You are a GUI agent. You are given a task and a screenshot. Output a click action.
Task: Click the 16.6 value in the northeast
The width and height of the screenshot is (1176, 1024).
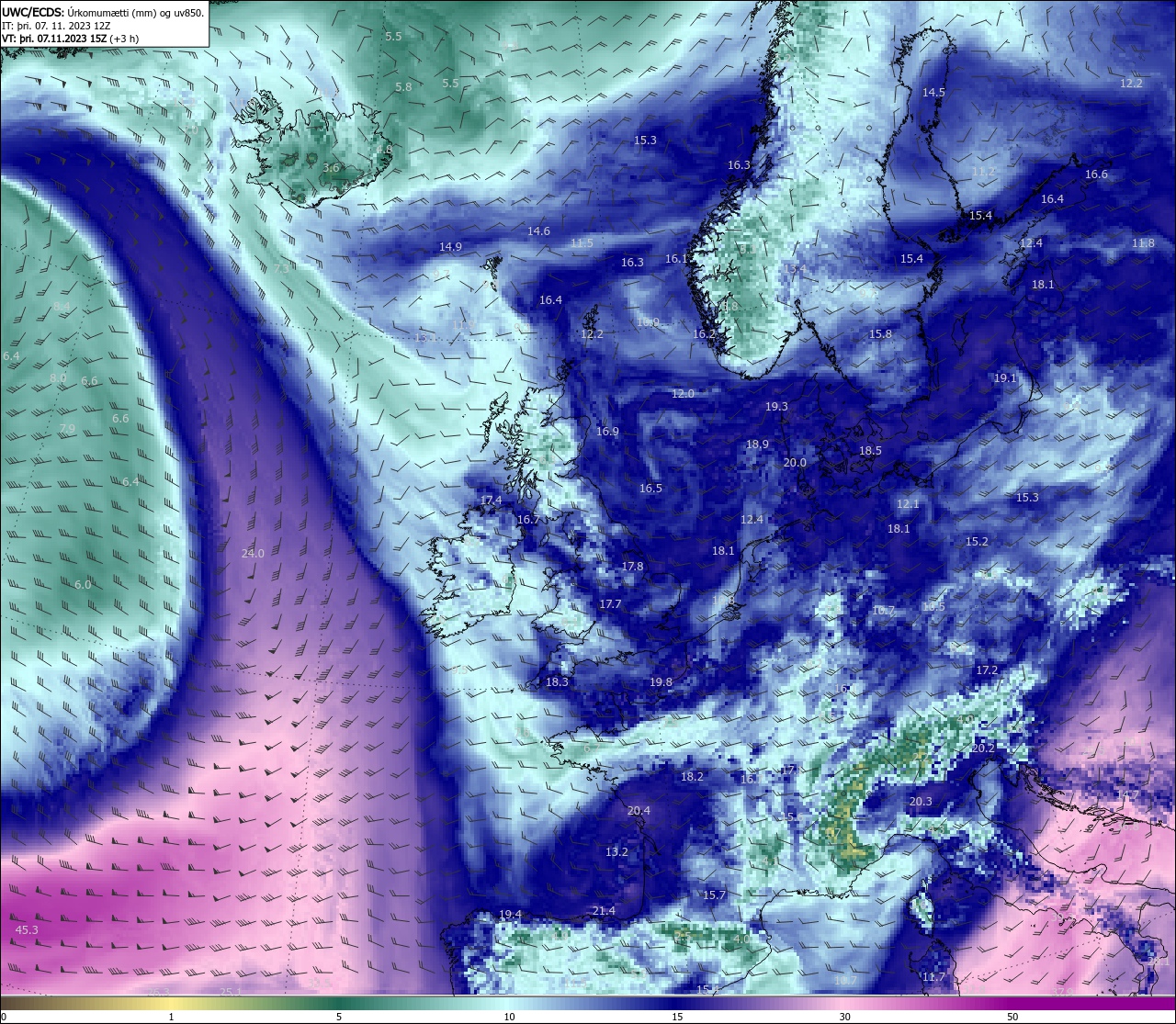click(1096, 174)
